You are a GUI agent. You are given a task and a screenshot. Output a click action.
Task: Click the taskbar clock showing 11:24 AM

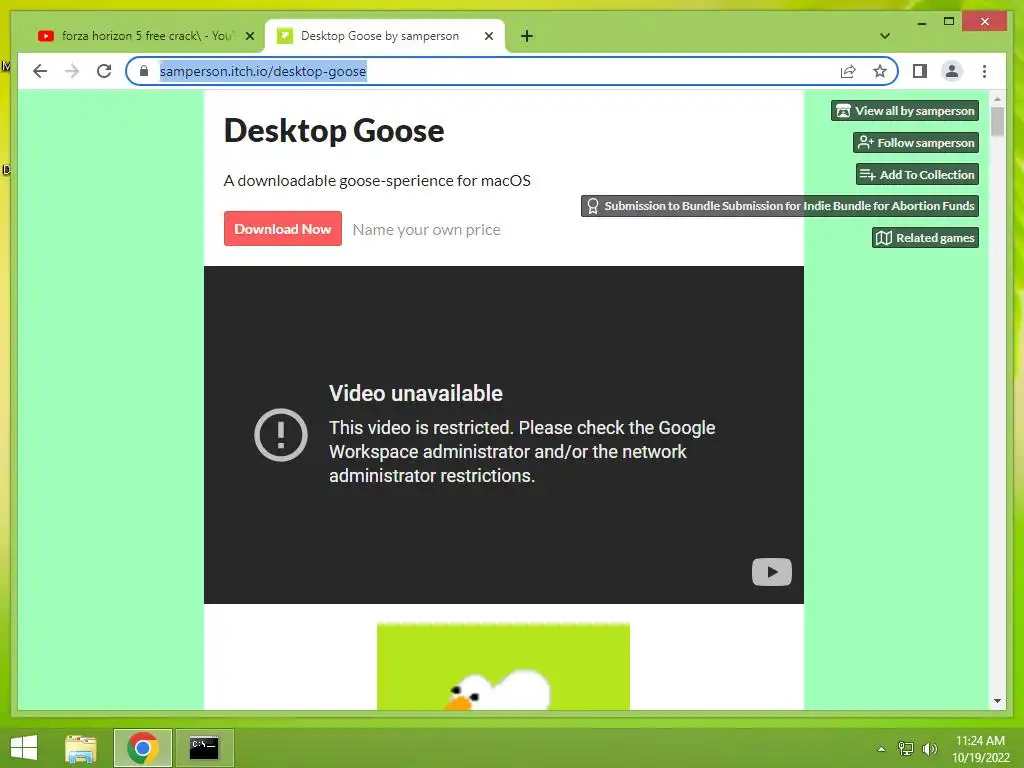[x=980, y=748]
